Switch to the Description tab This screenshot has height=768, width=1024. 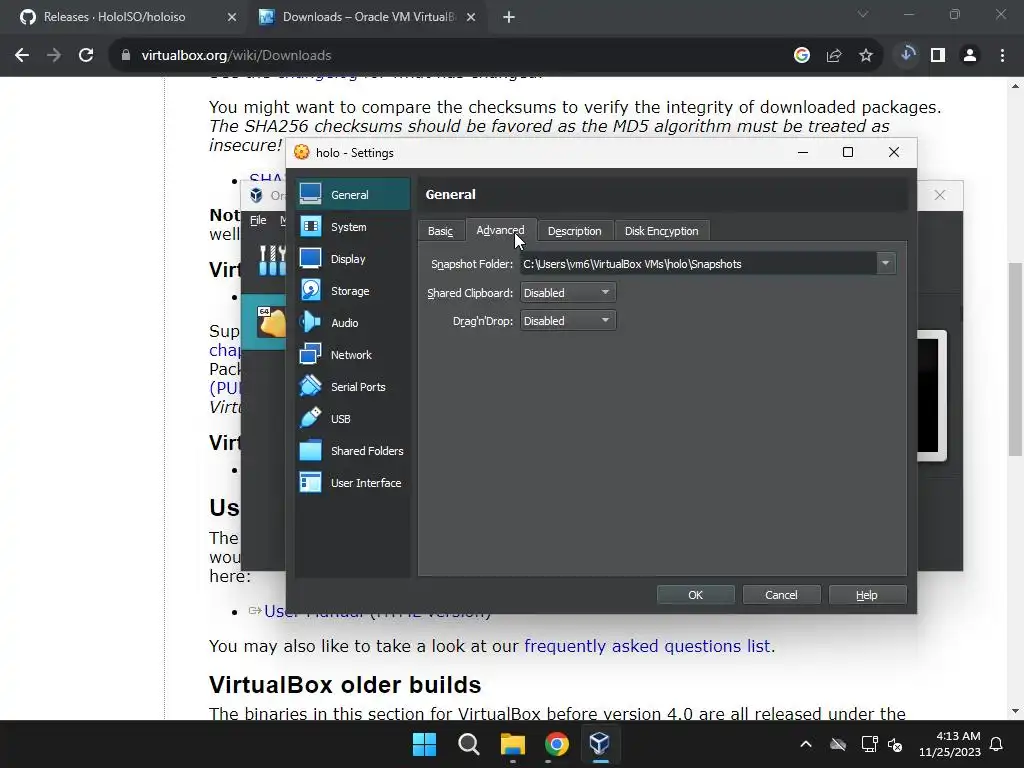pos(575,231)
